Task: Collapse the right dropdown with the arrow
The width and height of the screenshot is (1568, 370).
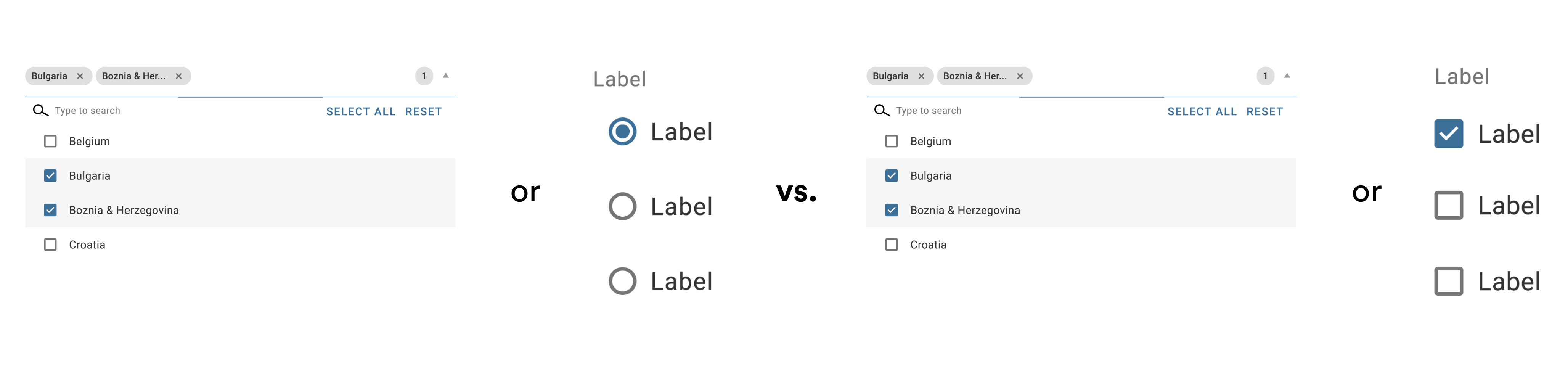Action: [1287, 76]
